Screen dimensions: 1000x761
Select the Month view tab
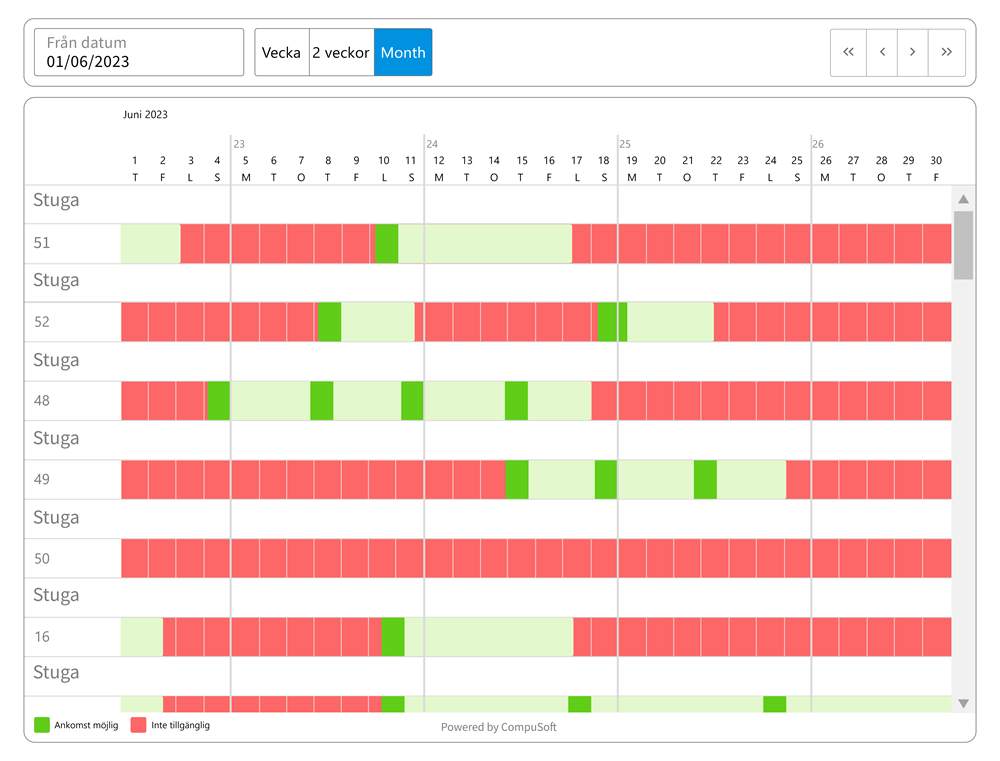[x=403, y=53]
